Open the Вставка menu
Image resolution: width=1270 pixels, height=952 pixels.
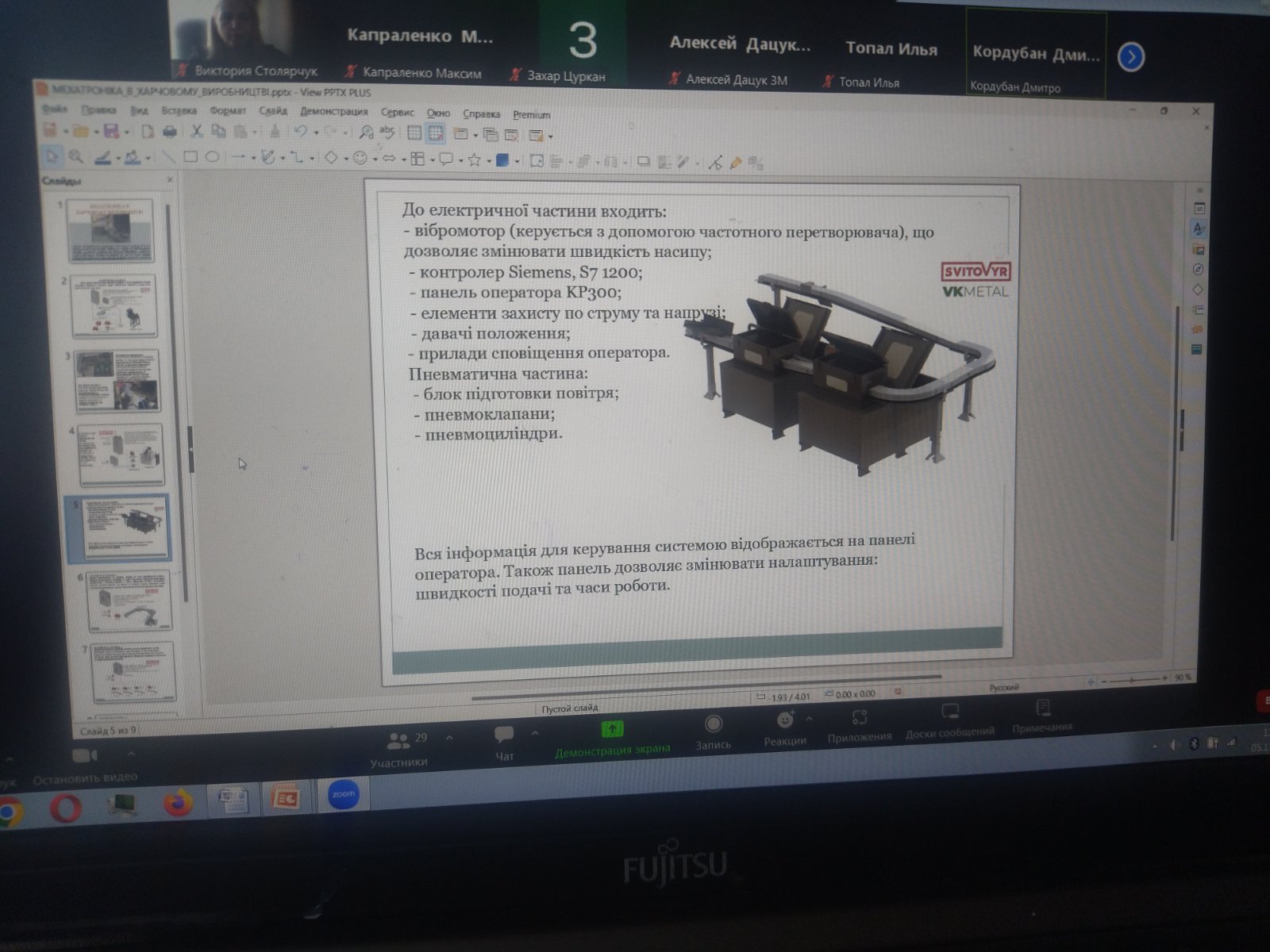coord(179,111)
